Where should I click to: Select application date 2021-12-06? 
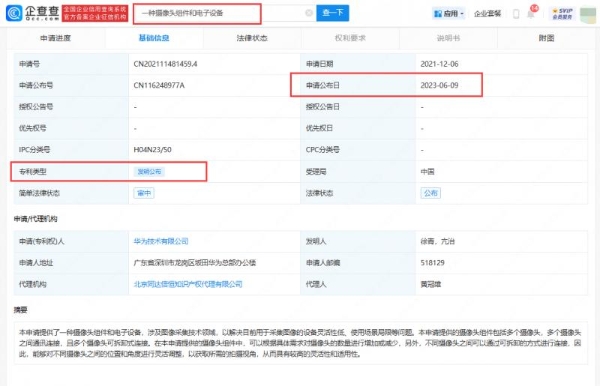(x=439, y=64)
